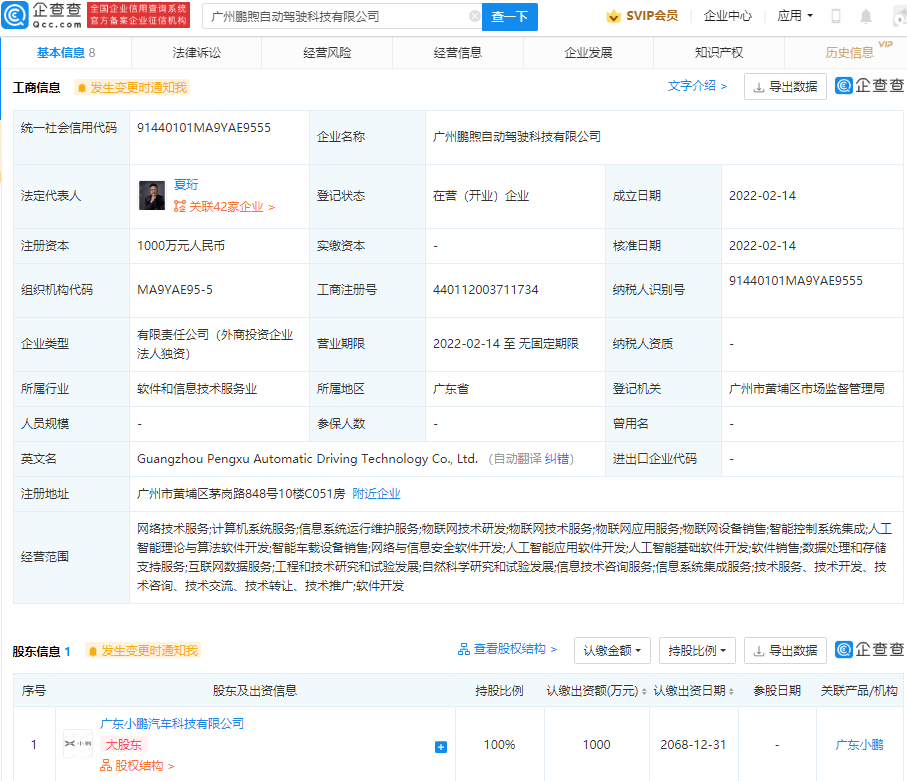Open the 持股比例 dropdown
This screenshot has height=781, width=907.
(x=693, y=650)
